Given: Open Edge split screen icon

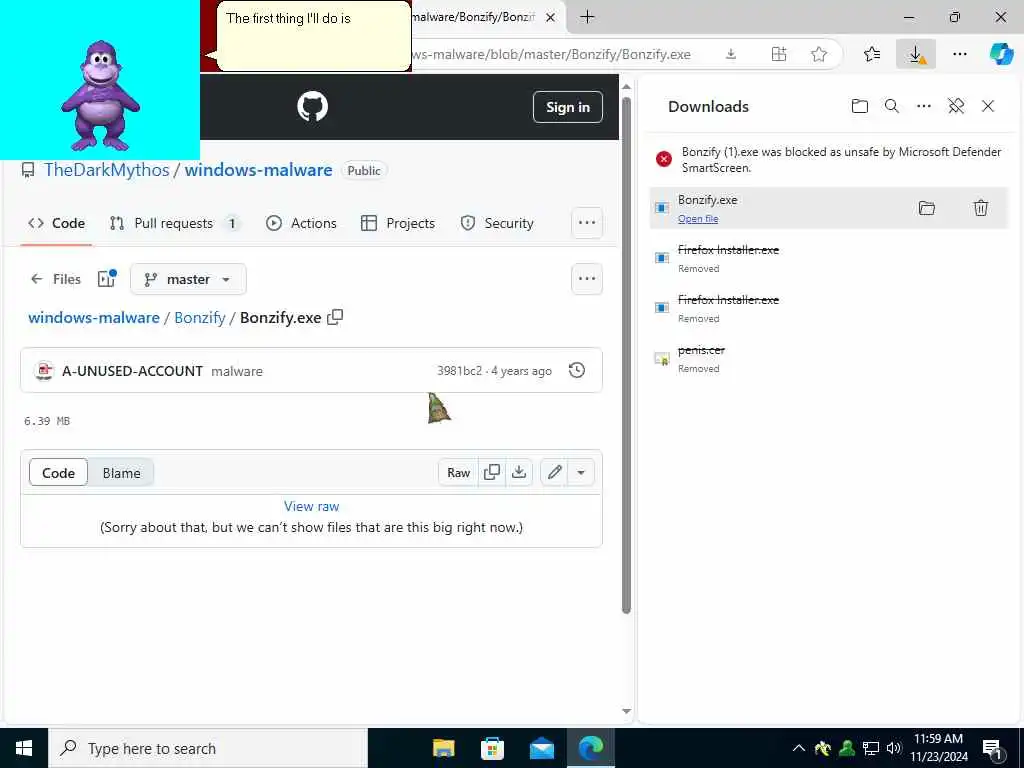Looking at the screenshot, I should [778, 55].
